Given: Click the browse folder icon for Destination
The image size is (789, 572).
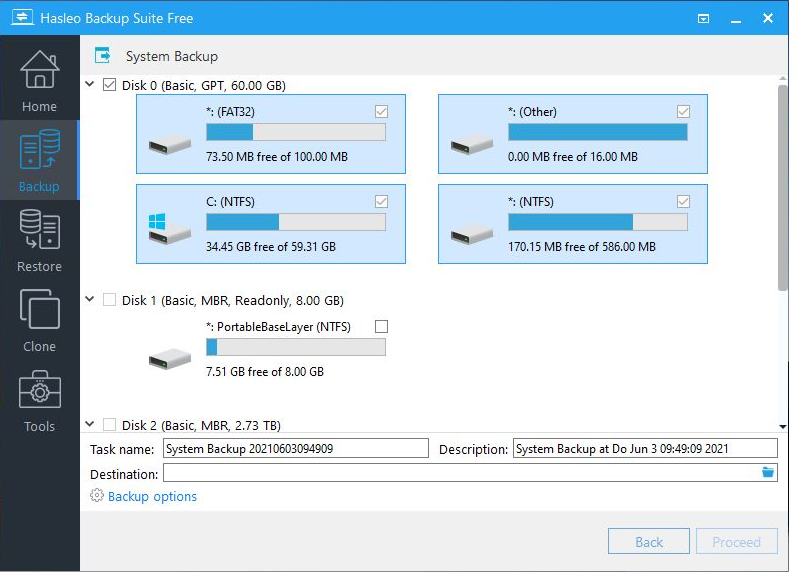Looking at the screenshot, I should point(767,472).
